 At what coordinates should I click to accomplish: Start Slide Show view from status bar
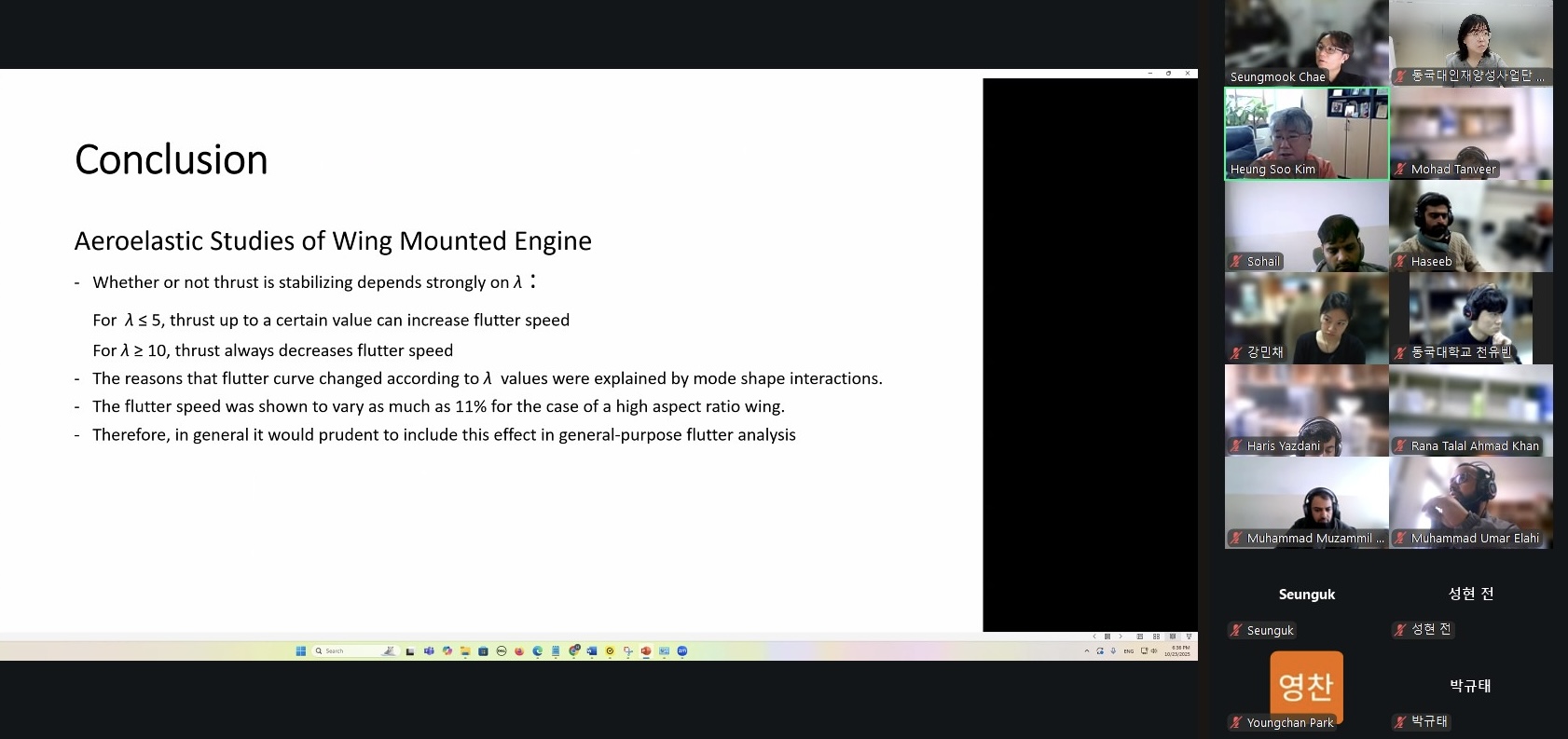(x=1189, y=636)
